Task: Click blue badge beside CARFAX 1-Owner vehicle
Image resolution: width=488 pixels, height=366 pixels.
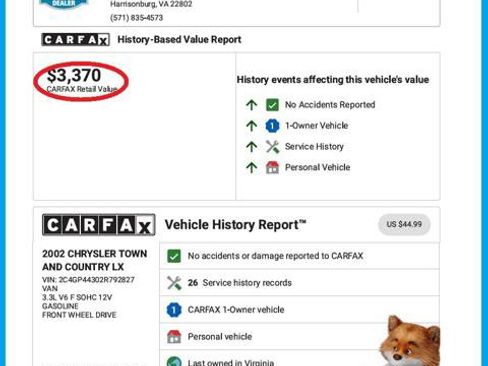Action: (174, 310)
